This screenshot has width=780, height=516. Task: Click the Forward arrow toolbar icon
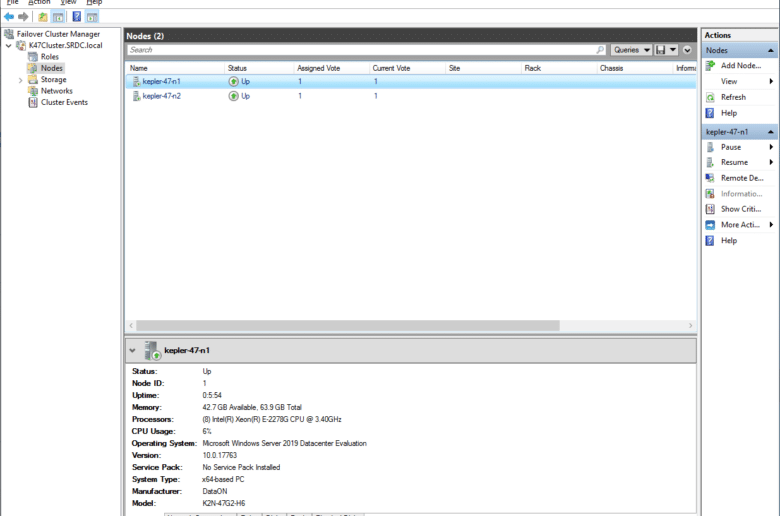click(x=23, y=17)
